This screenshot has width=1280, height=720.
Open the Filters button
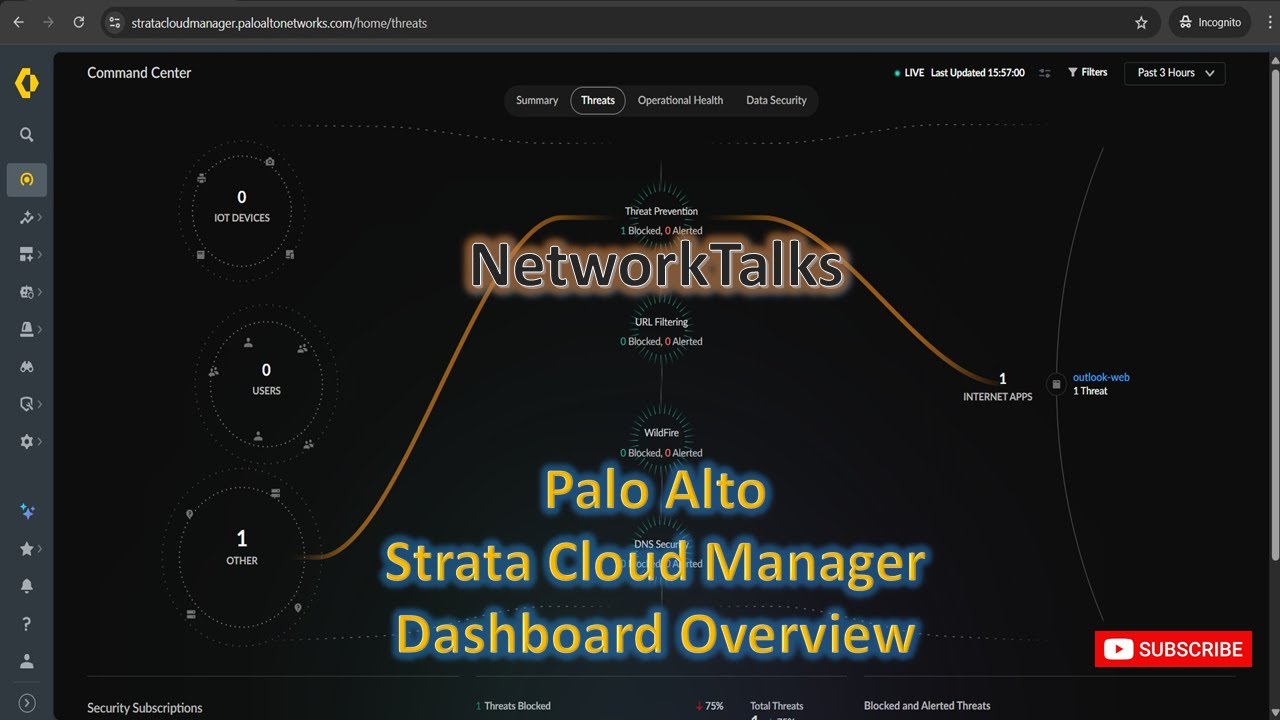click(1088, 72)
